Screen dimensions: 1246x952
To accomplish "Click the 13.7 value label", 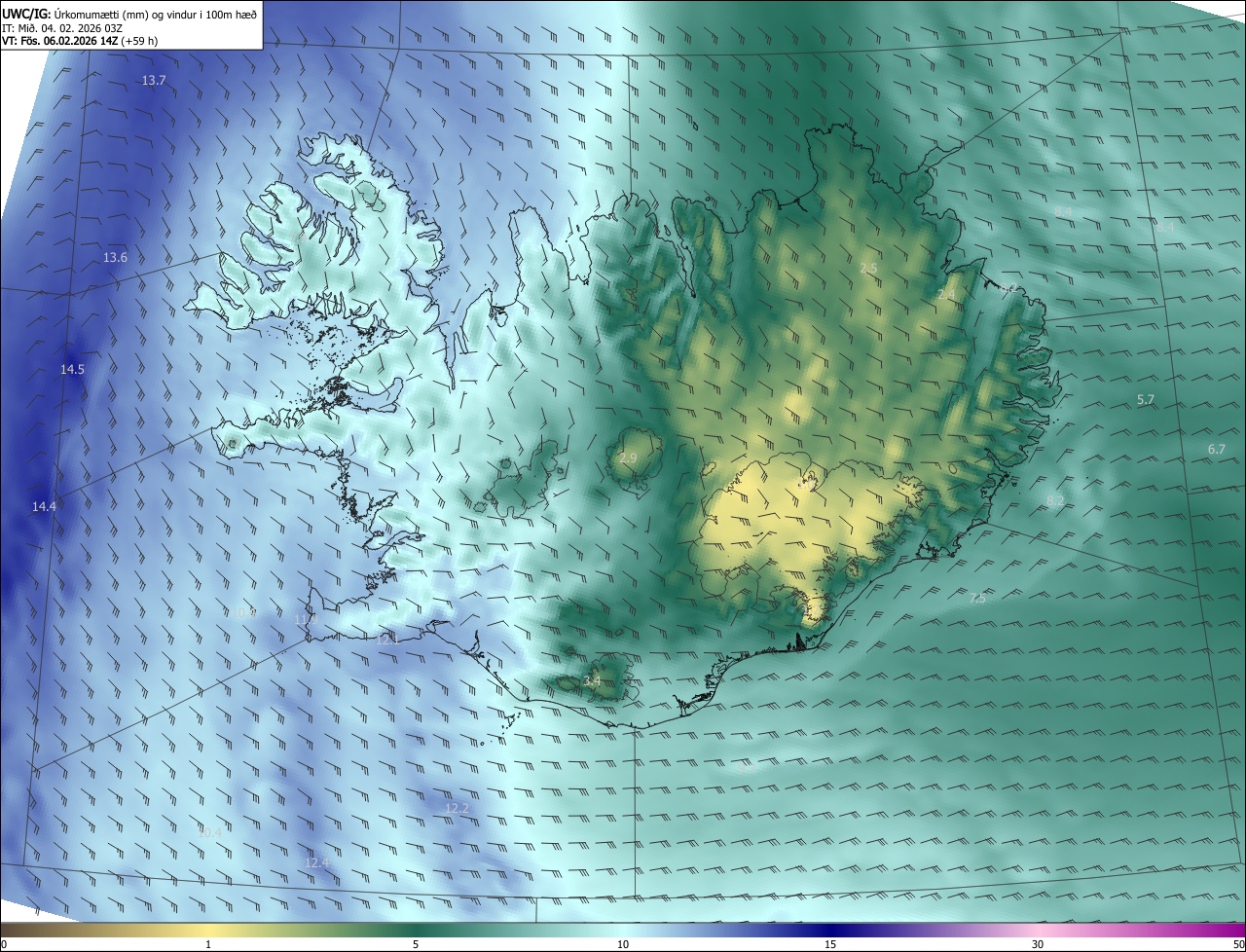I will (154, 81).
